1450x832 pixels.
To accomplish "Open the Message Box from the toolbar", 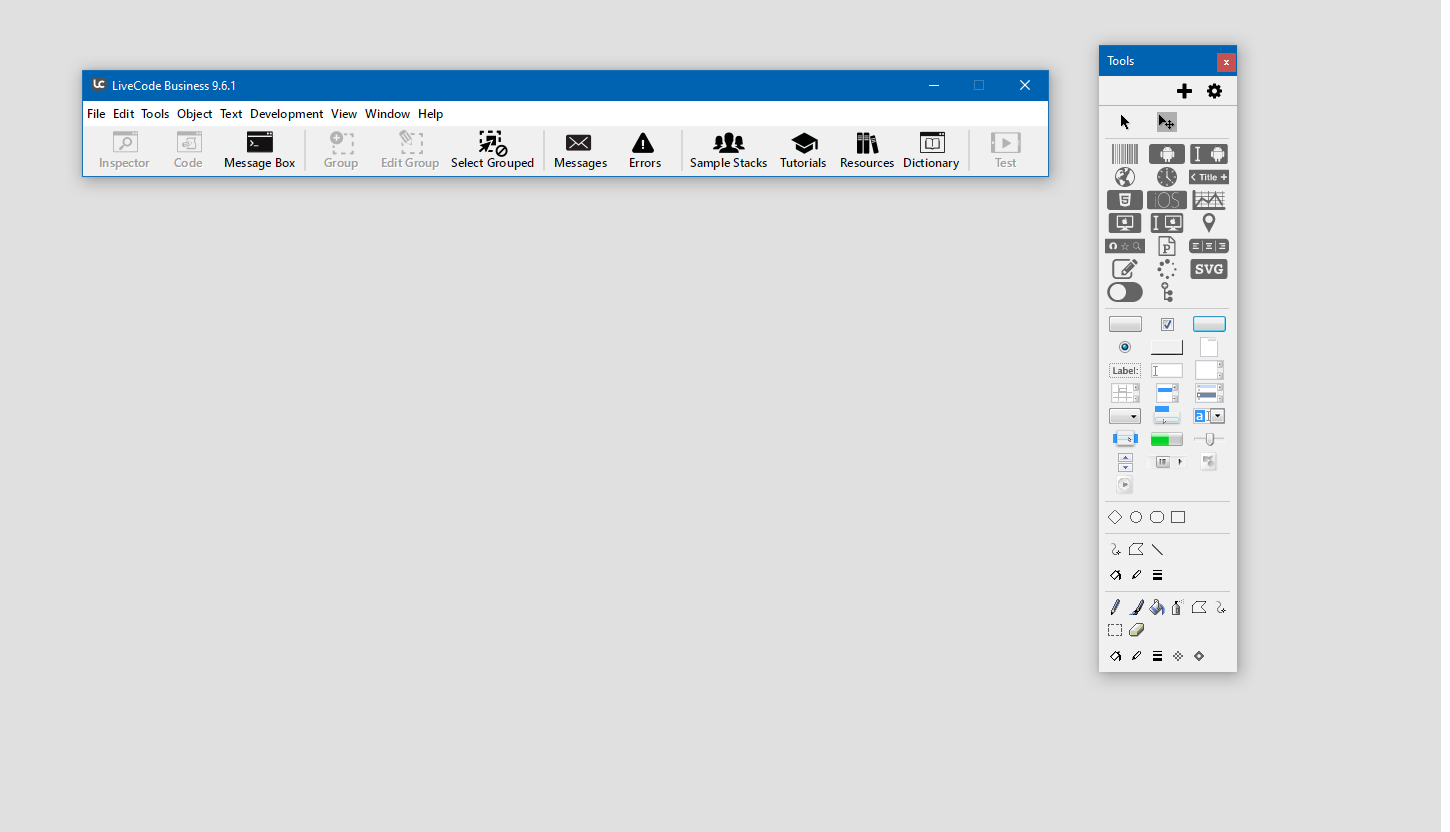I will [x=259, y=149].
